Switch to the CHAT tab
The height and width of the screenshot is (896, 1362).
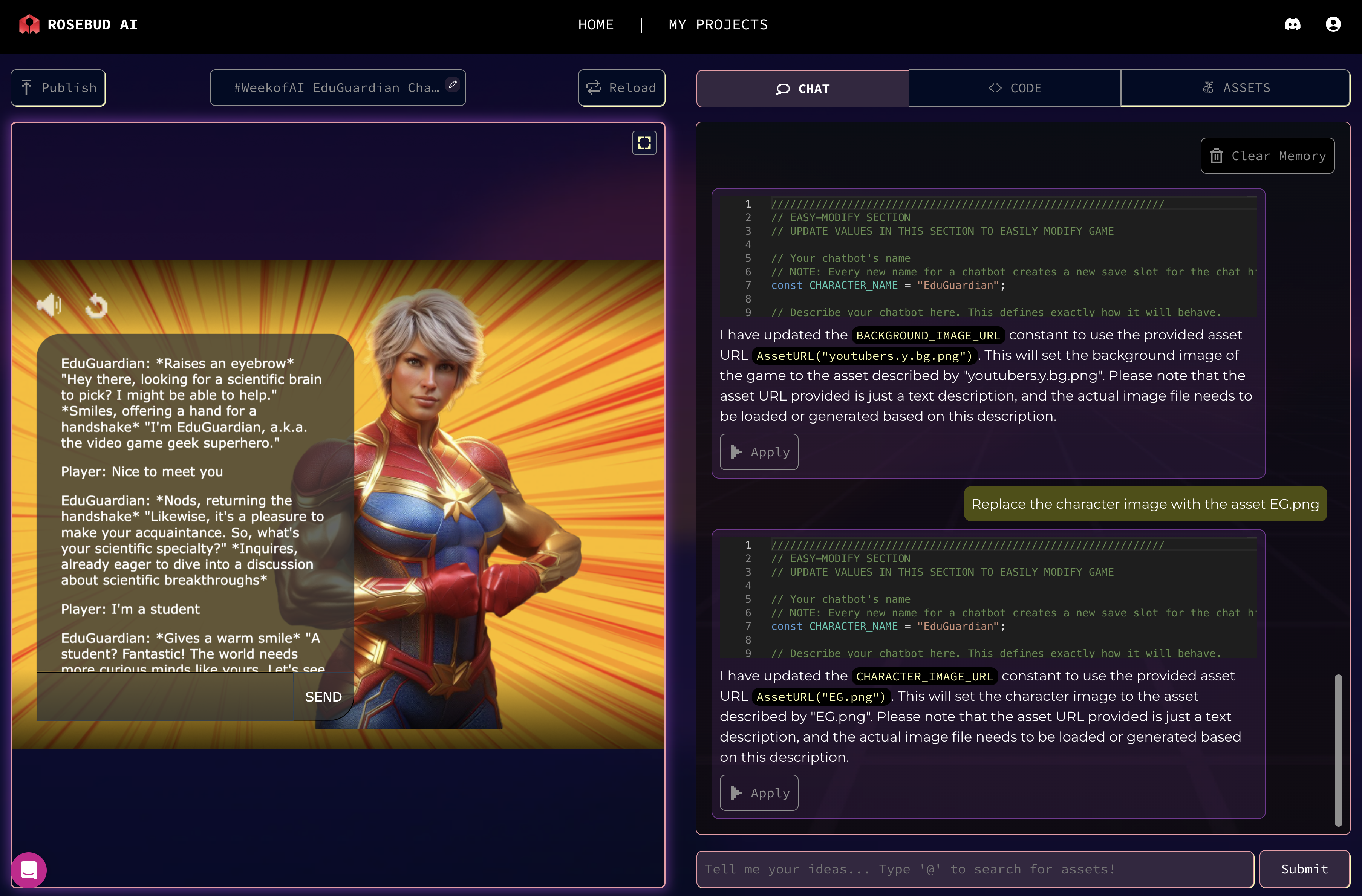(802, 89)
